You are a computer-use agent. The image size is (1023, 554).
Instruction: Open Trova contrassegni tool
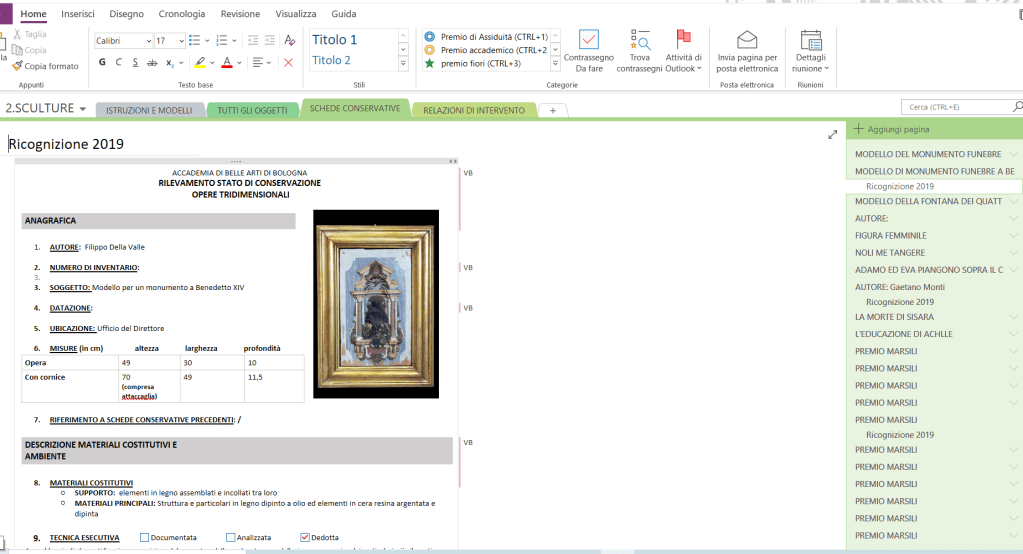tap(640, 40)
